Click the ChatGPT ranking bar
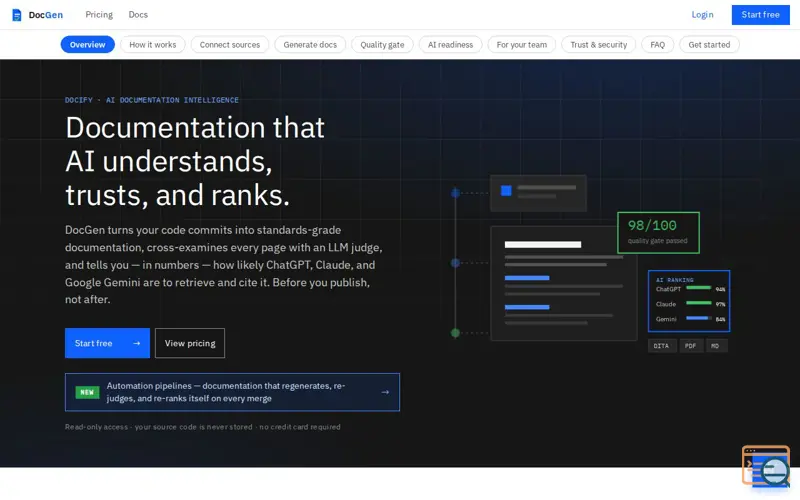 click(698, 288)
